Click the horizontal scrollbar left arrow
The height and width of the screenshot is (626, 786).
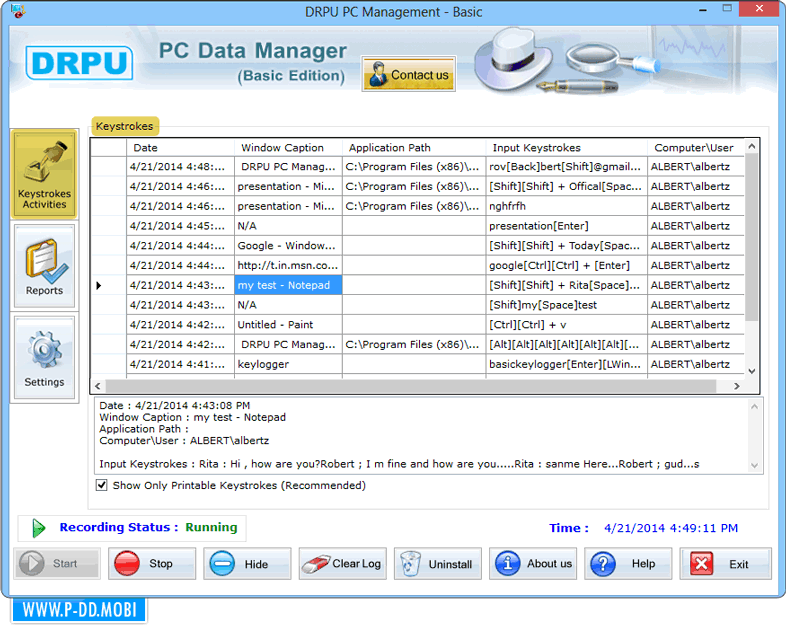pos(98,386)
